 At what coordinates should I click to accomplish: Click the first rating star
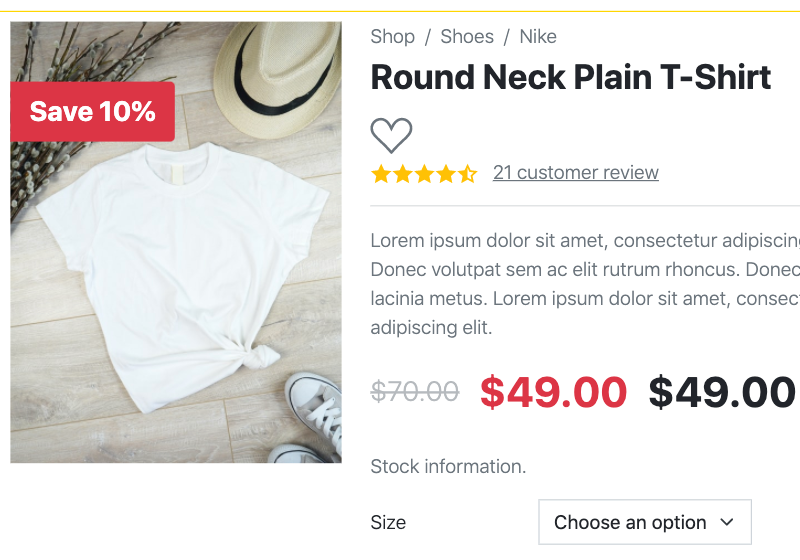click(x=381, y=174)
